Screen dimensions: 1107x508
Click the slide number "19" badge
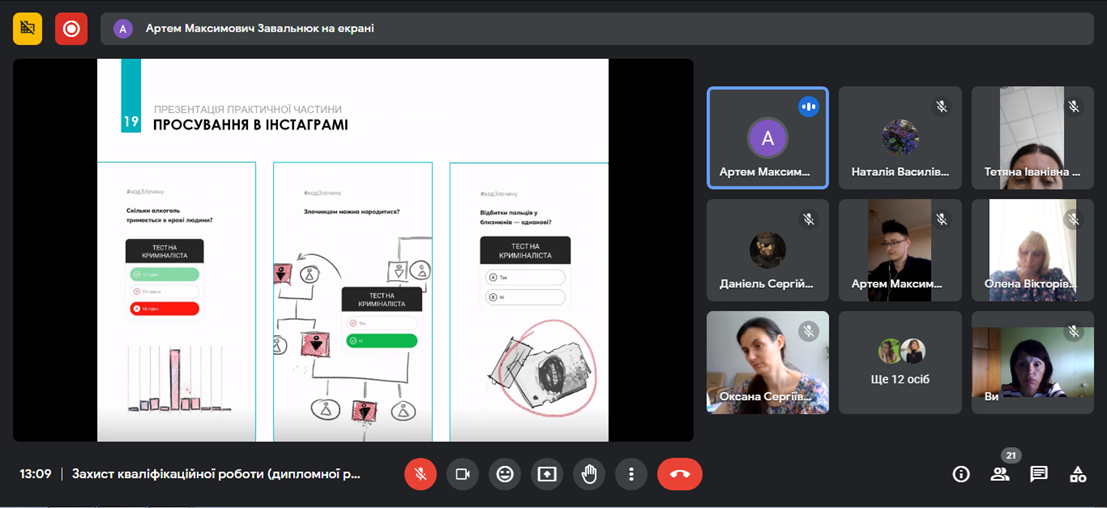click(131, 121)
